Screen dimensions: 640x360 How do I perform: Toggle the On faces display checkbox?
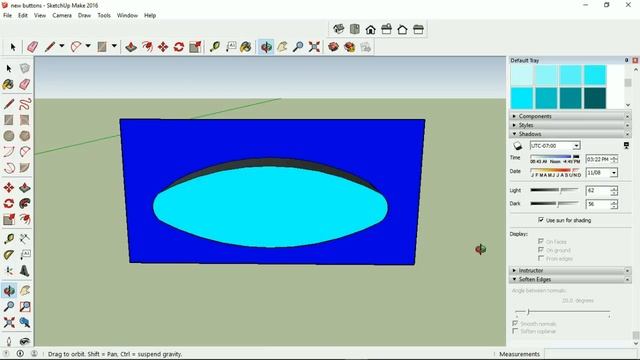pos(541,241)
